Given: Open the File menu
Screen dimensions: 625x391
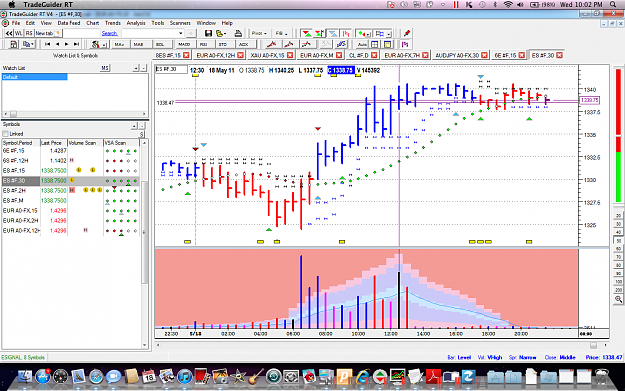Looking at the screenshot, I should point(16,23).
